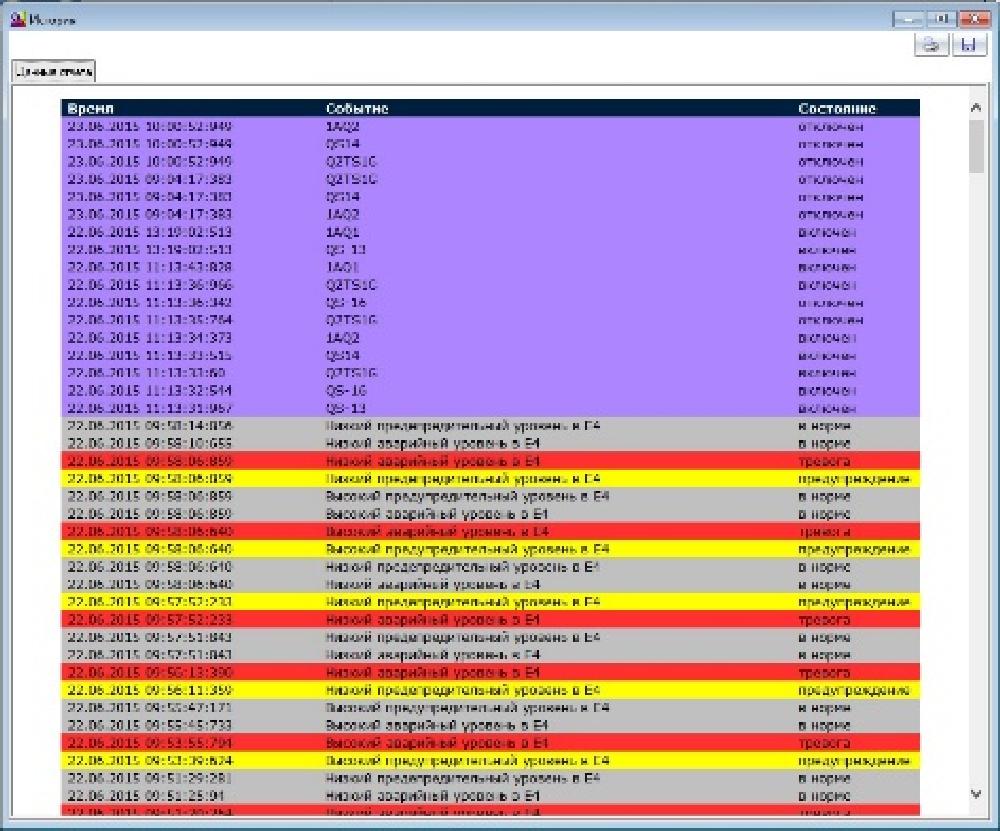Maximize the История window
The width and height of the screenshot is (1000, 831).
pyautogui.click(x=941, y=20)
